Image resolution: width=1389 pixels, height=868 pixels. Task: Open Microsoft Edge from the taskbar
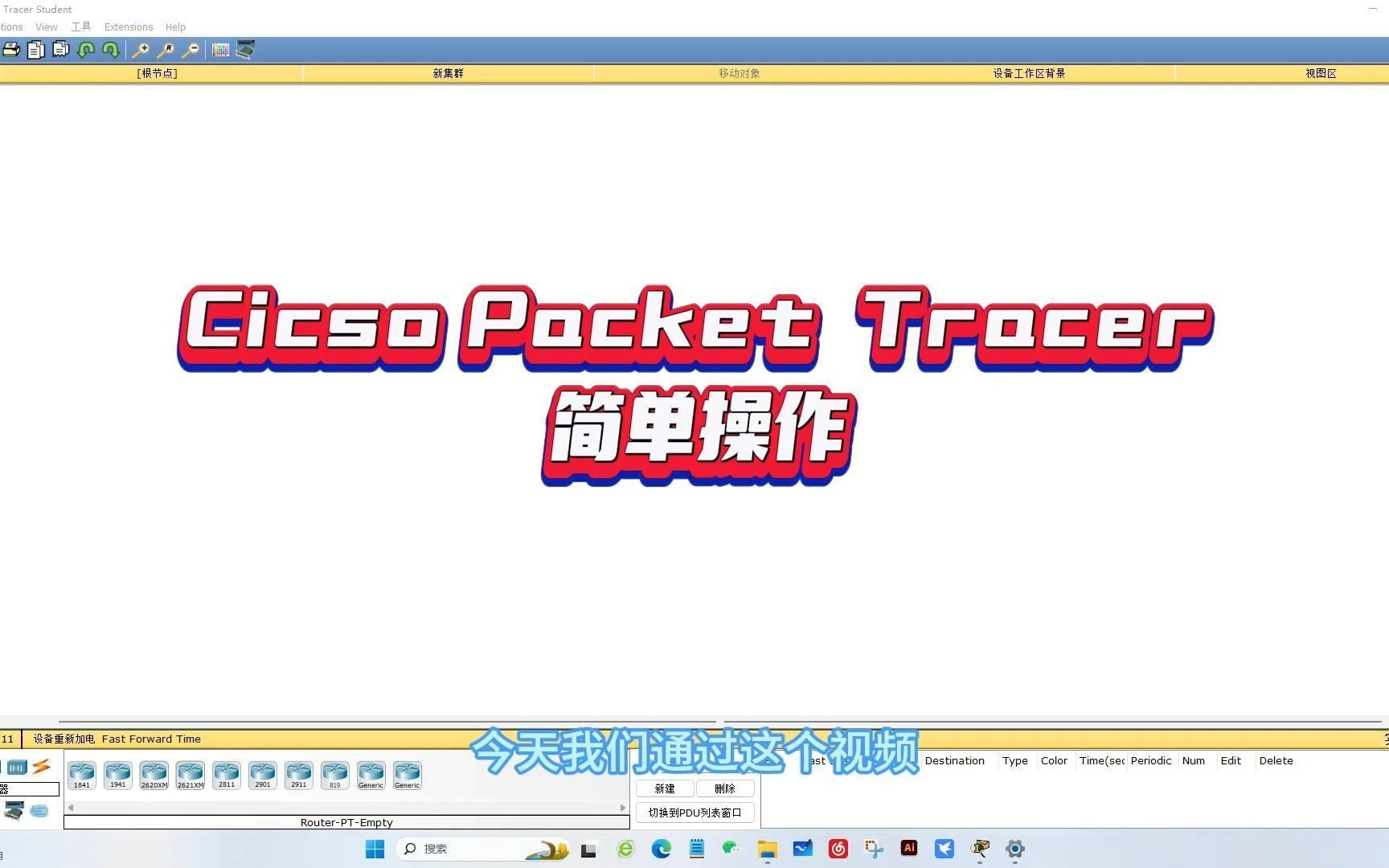661,849
